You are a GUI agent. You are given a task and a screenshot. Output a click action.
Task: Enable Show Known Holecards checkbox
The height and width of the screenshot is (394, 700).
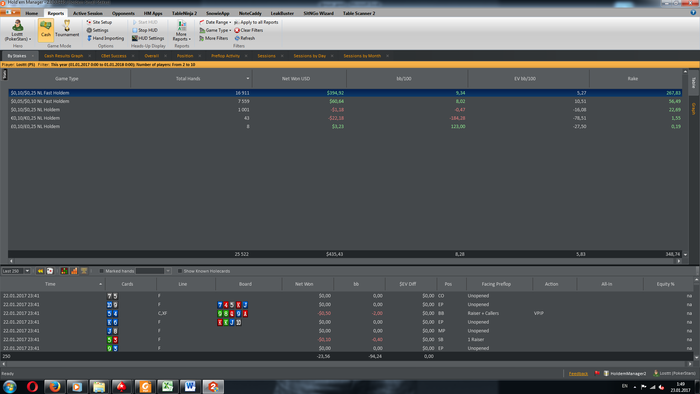pyautogui.click(x=180, y=271)
